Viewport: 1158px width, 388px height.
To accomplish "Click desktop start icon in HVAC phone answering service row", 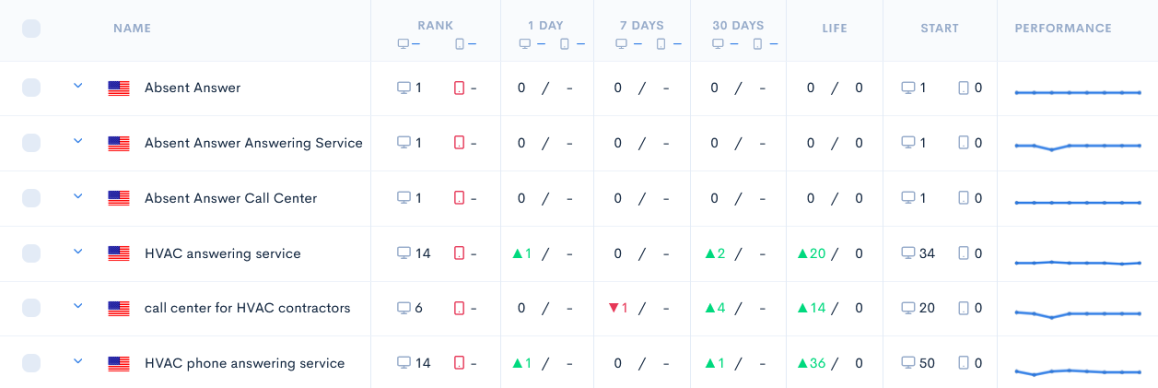I will point(908,363).
